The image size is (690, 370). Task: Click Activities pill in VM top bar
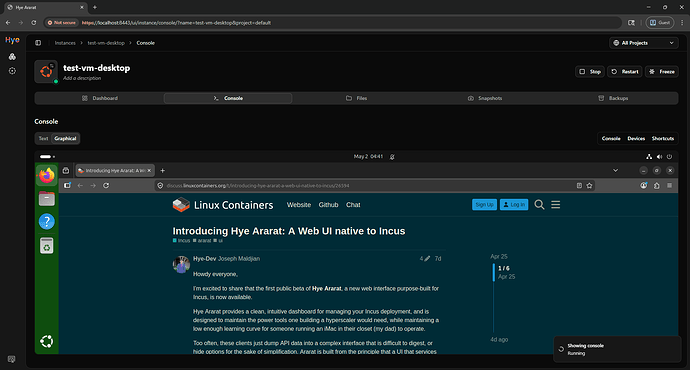click(47, 157)
